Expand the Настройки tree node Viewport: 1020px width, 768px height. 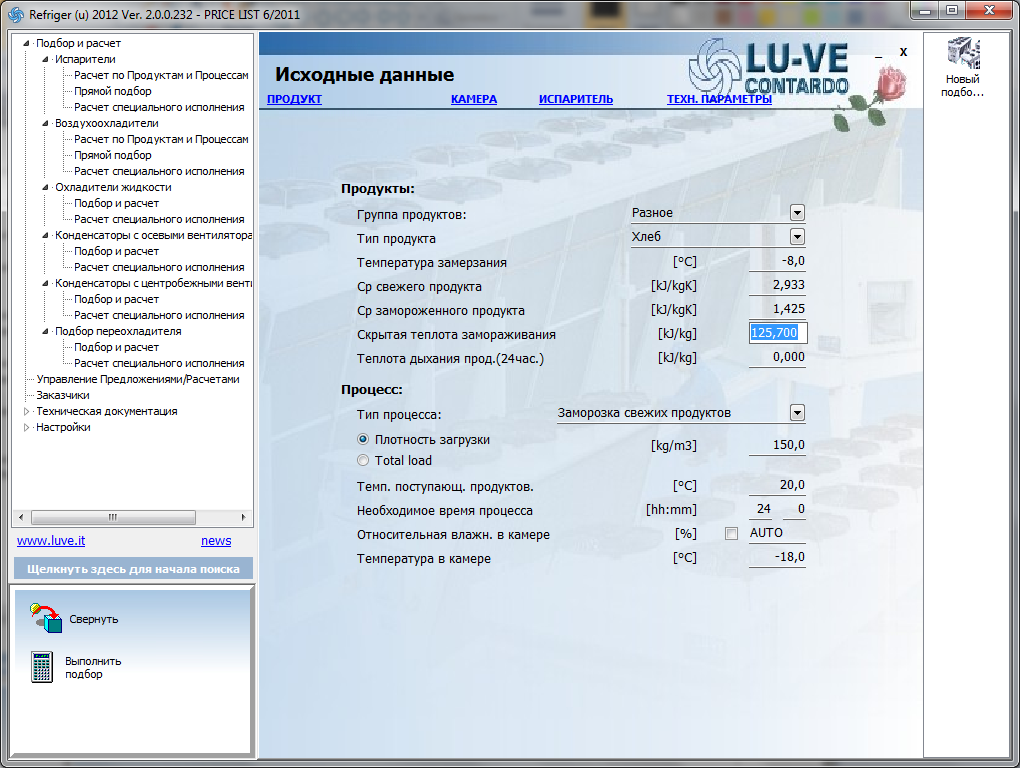(27, 427)
